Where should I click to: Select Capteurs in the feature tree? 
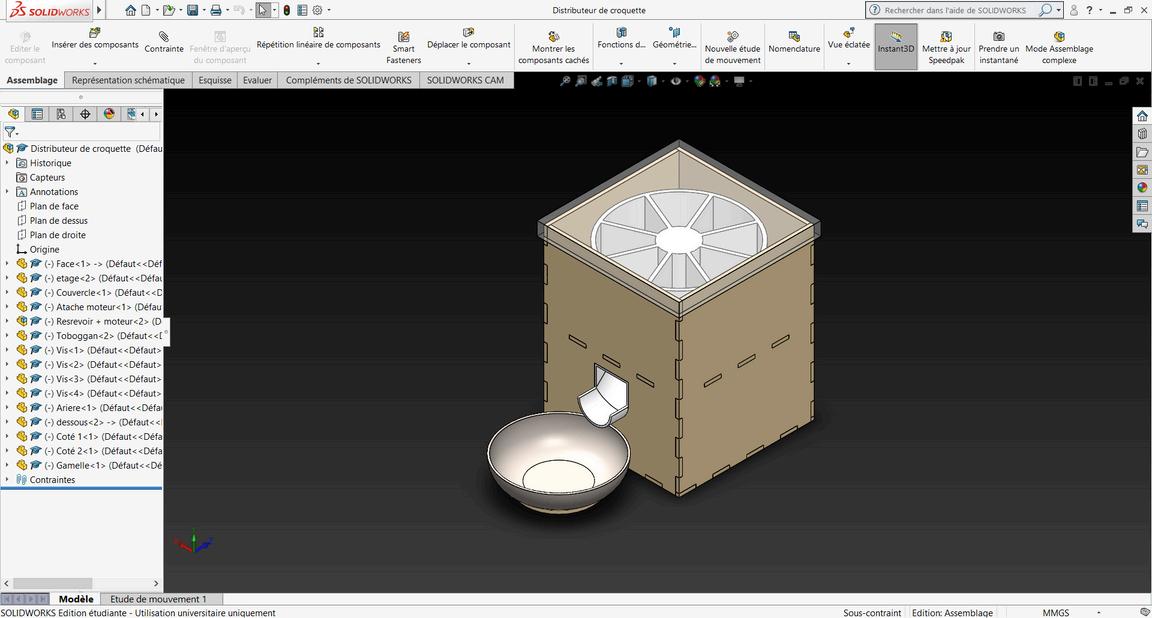pyautogui.click(x=47, y=178)
